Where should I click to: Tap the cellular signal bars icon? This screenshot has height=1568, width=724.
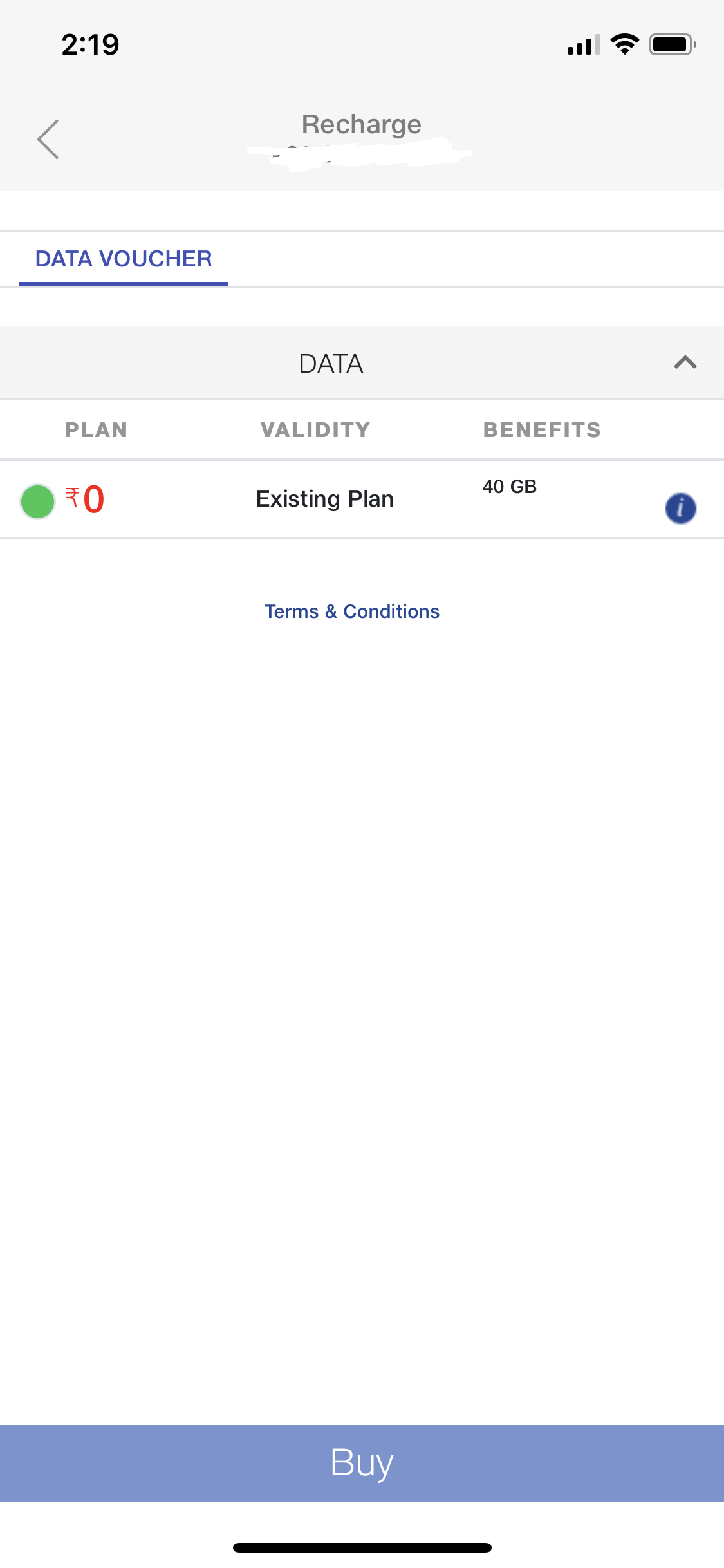tap(583, 45)
